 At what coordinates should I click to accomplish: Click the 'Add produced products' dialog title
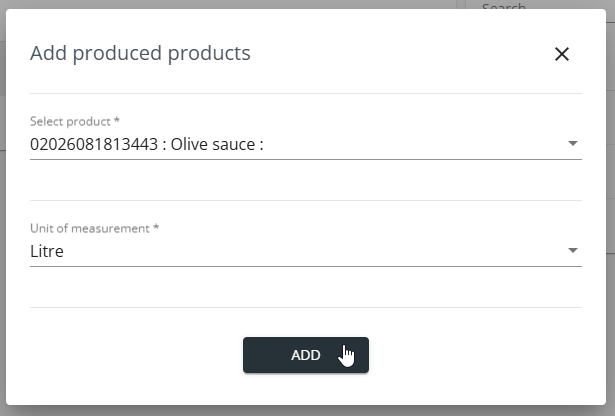point(140,53)
